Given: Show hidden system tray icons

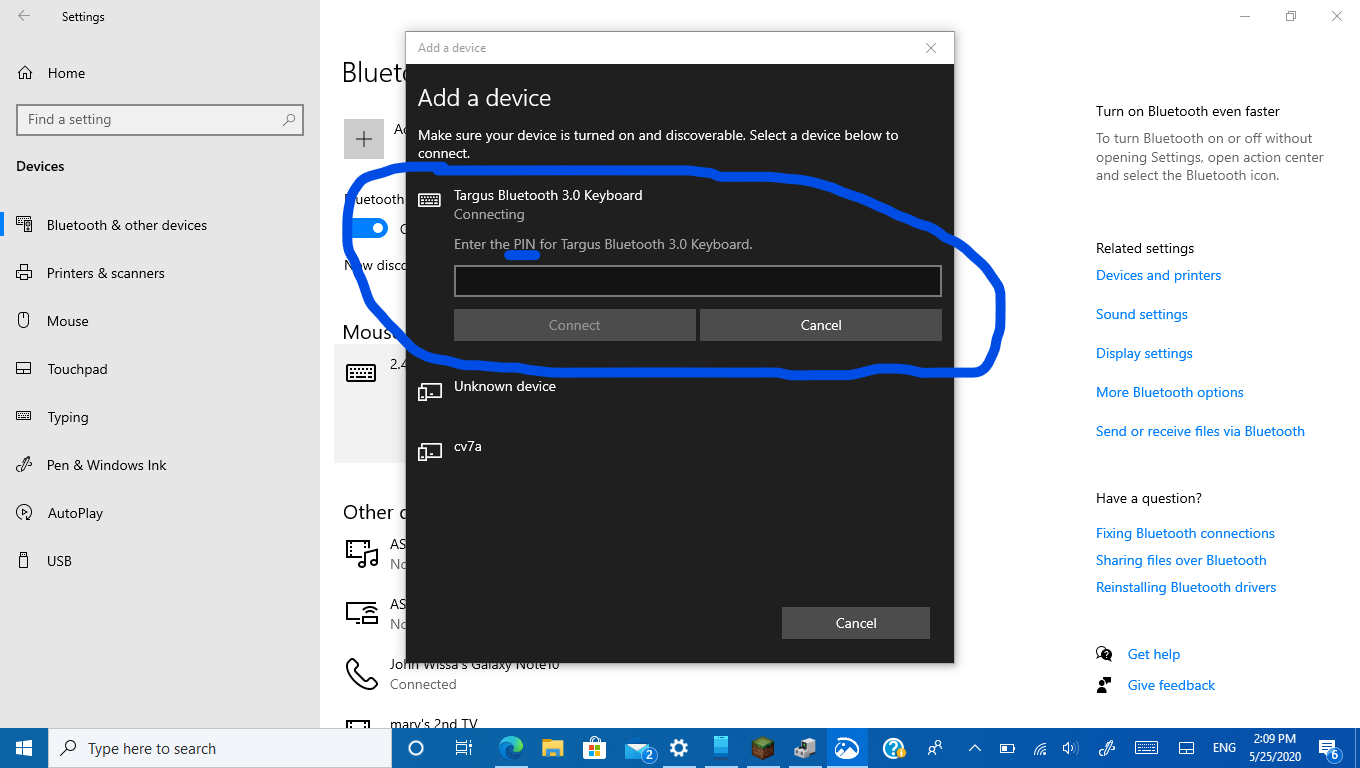Looking at the screenshot, I should (975, 748).
